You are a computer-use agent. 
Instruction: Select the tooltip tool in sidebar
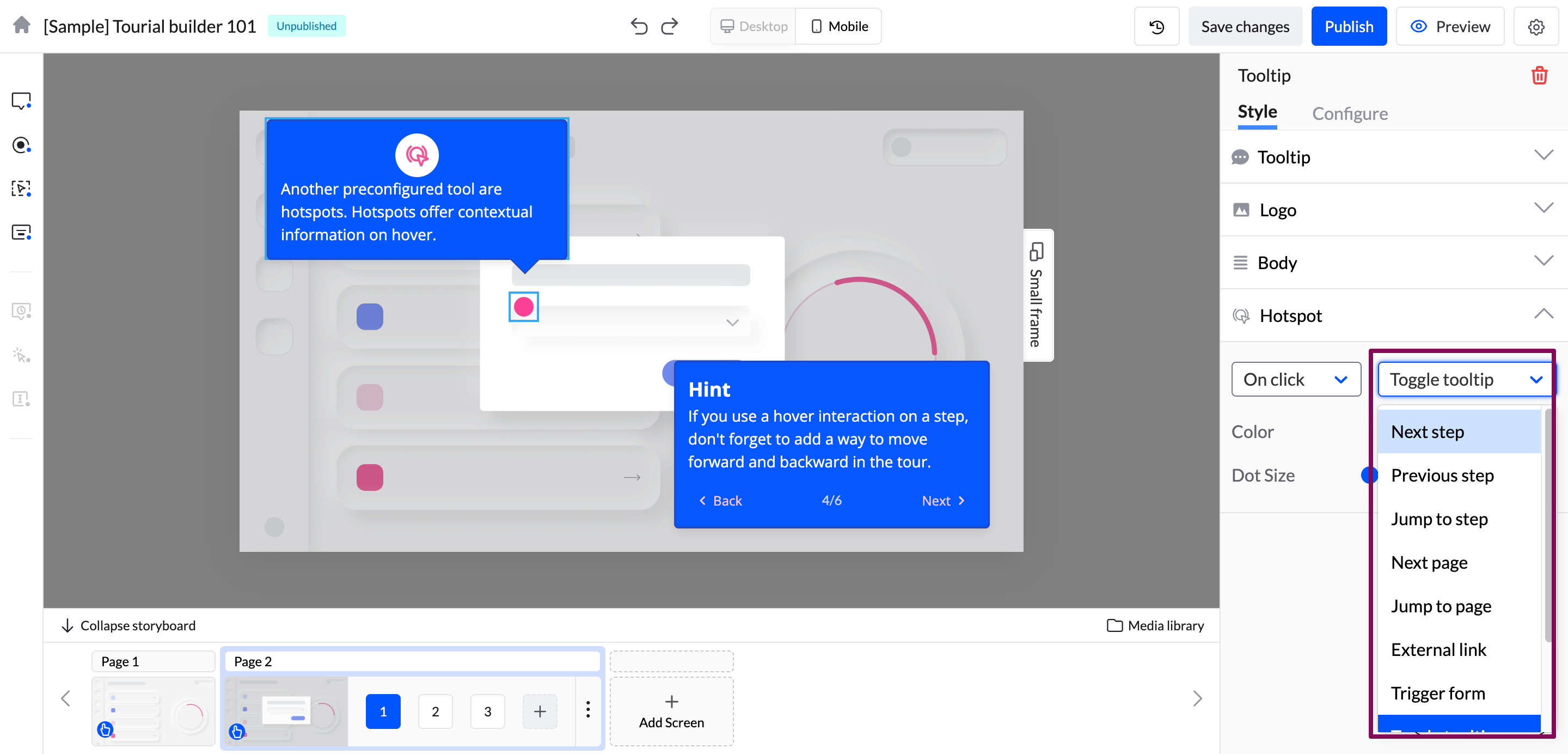(x=21, y=100)
